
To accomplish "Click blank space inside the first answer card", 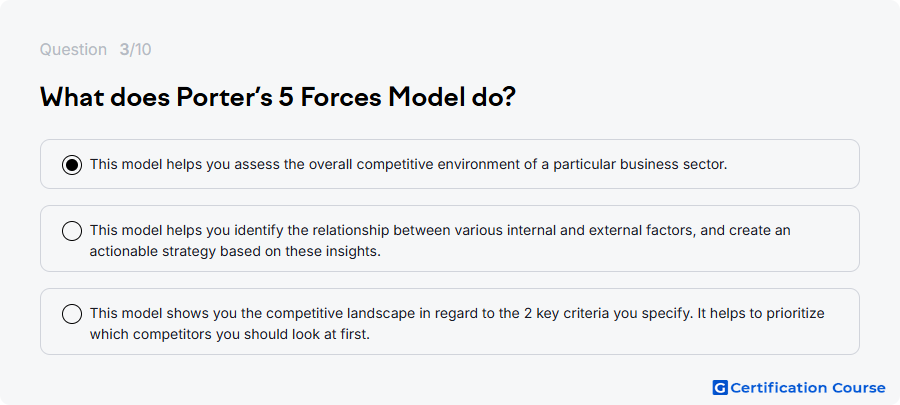I will 792,165.
